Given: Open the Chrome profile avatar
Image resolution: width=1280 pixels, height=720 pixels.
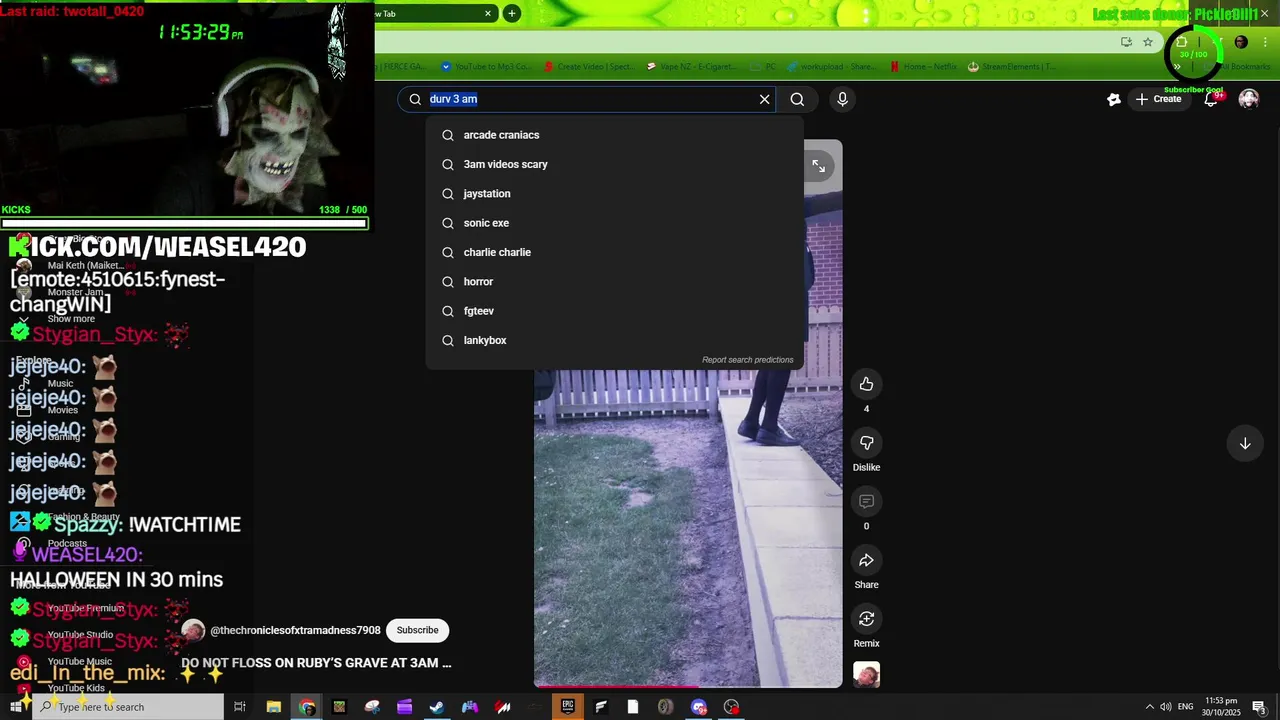Looking at the screenshot, I should click(x=1241, y=42).
